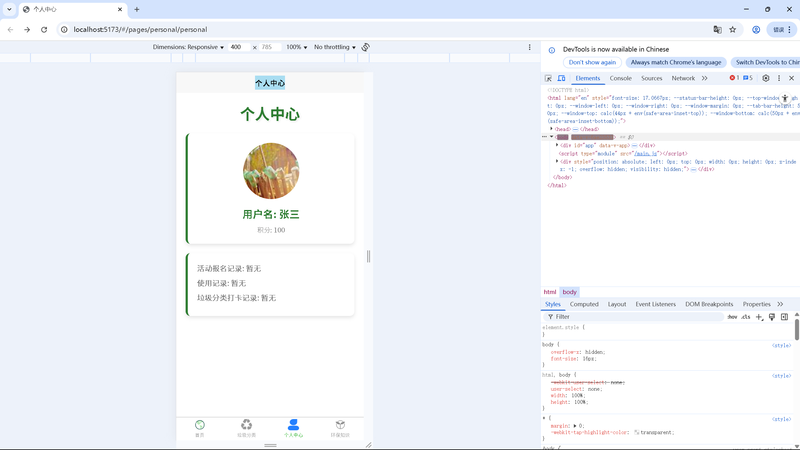Toggle computed styles sidebar icon
This screenshot has height=450, width=800.
click(785, 317)
